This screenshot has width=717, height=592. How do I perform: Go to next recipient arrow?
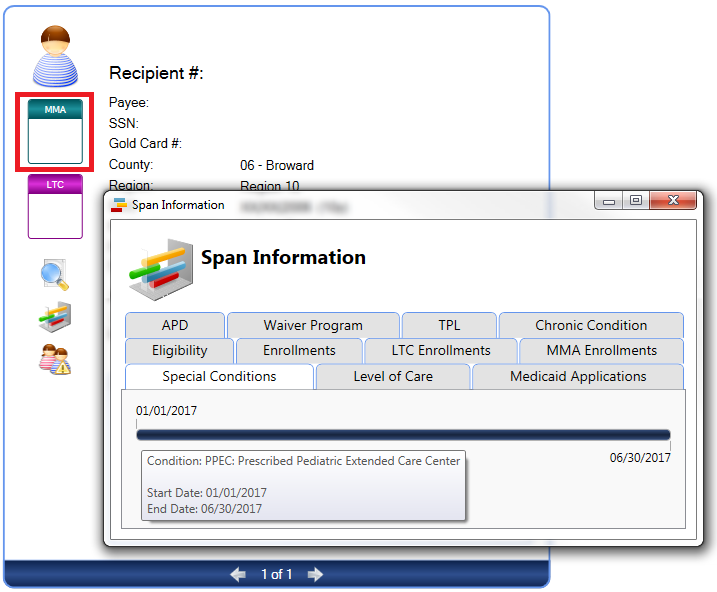[x=315, y=574]
